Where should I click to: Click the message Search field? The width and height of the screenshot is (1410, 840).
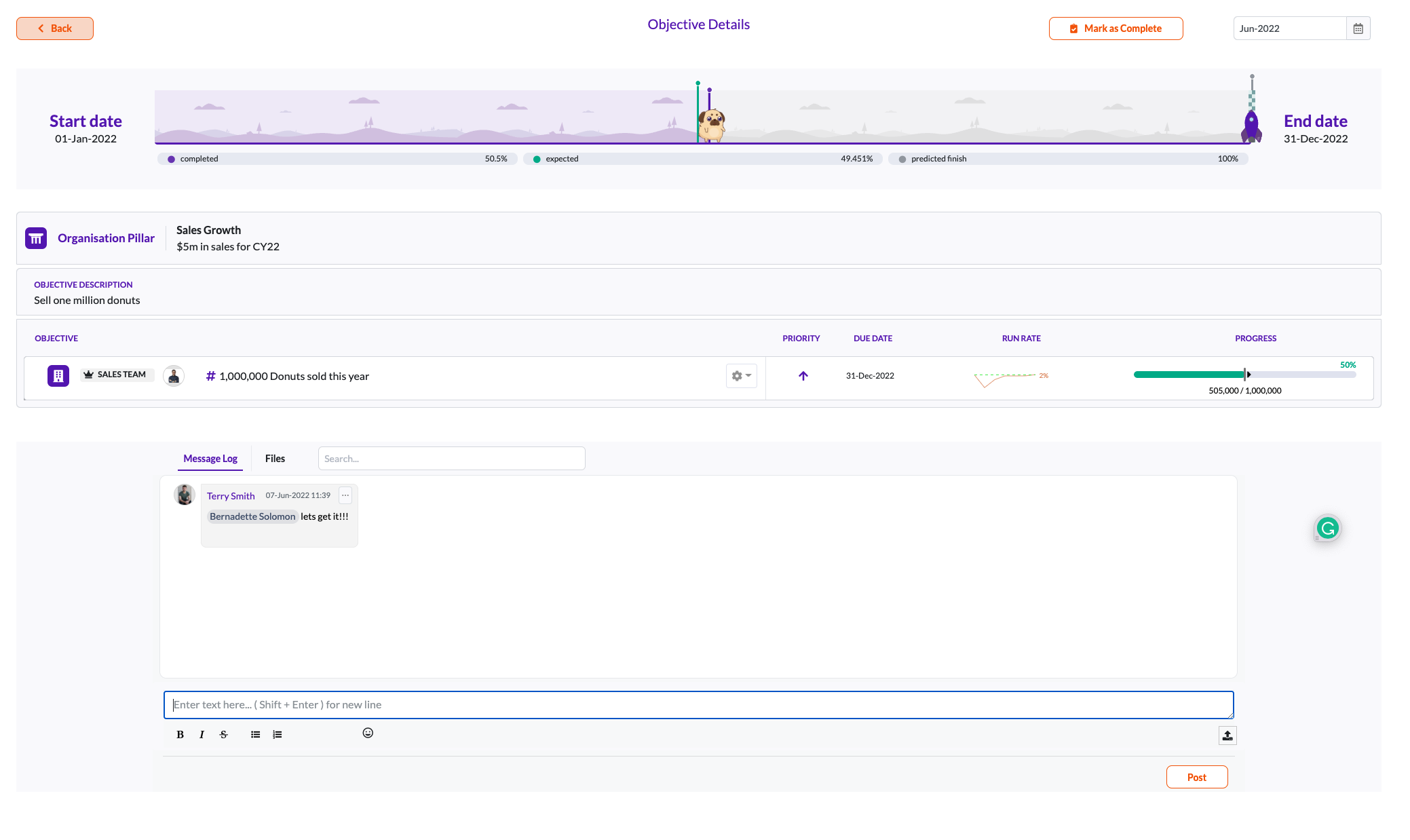(451, 459)
